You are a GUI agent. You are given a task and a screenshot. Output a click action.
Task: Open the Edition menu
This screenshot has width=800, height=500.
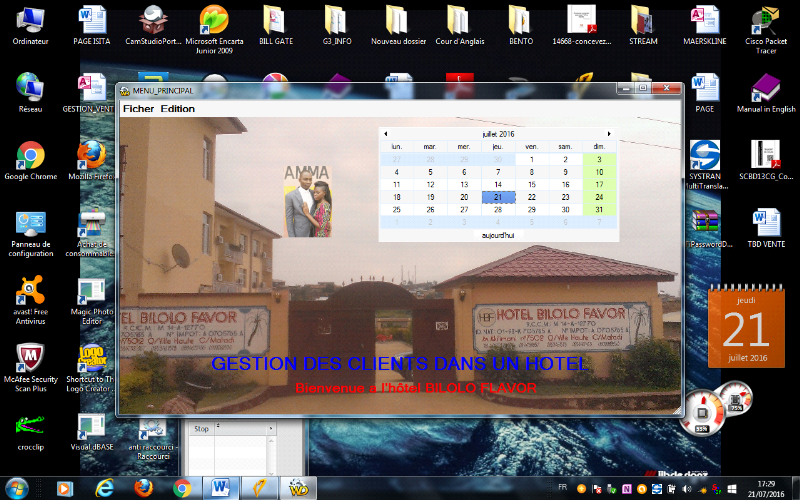point(178,109)
